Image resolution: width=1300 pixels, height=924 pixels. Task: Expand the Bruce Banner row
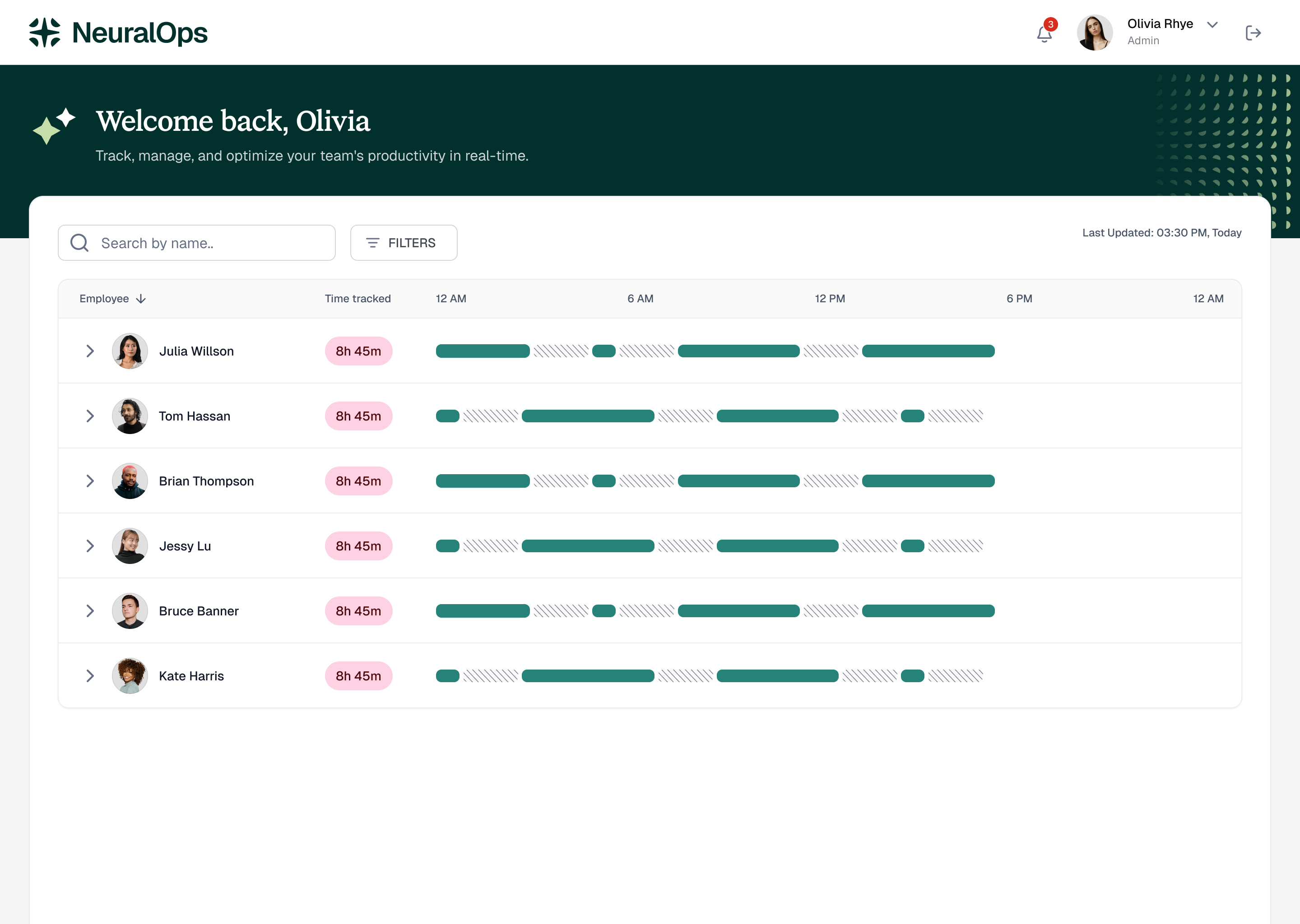90,611
